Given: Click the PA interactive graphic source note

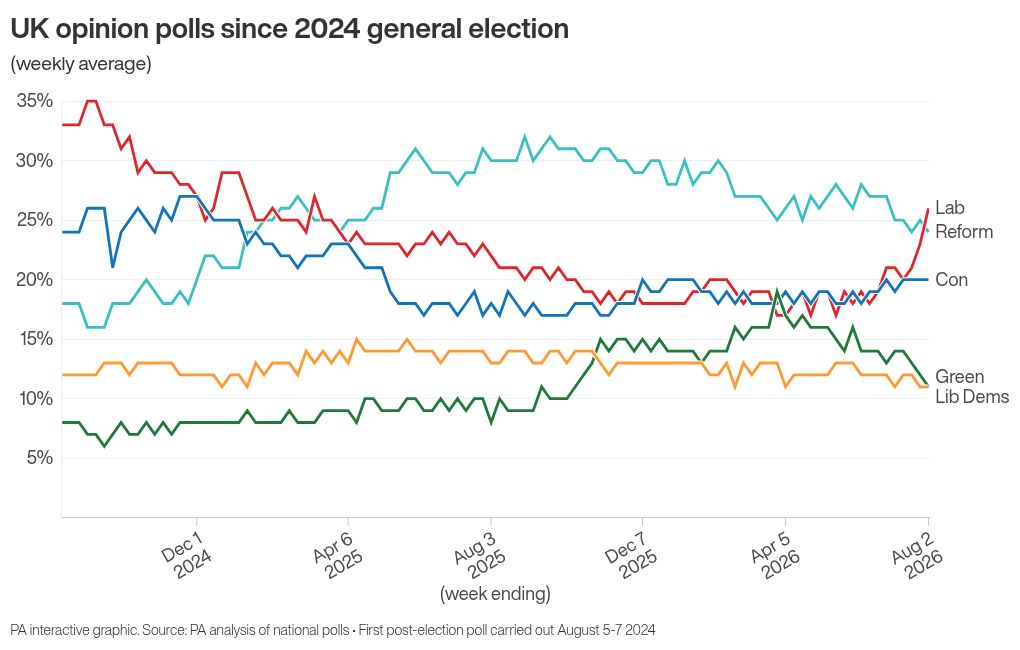Looking at the screenshot, I should [x=333, y=630].
